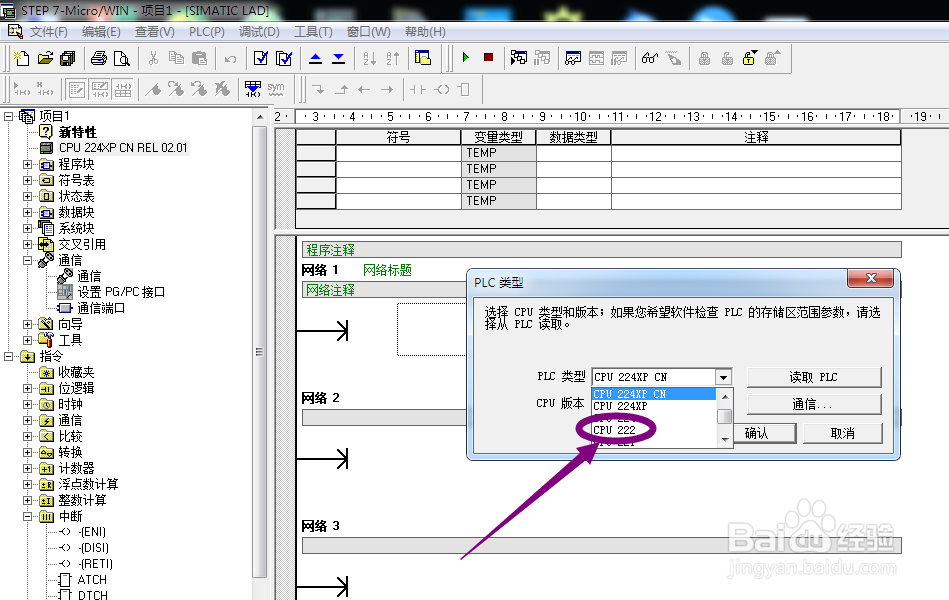Click the single read eyeglasses icon
The height and width of the screenshot is (600, 949).
(x=649, y=58)
